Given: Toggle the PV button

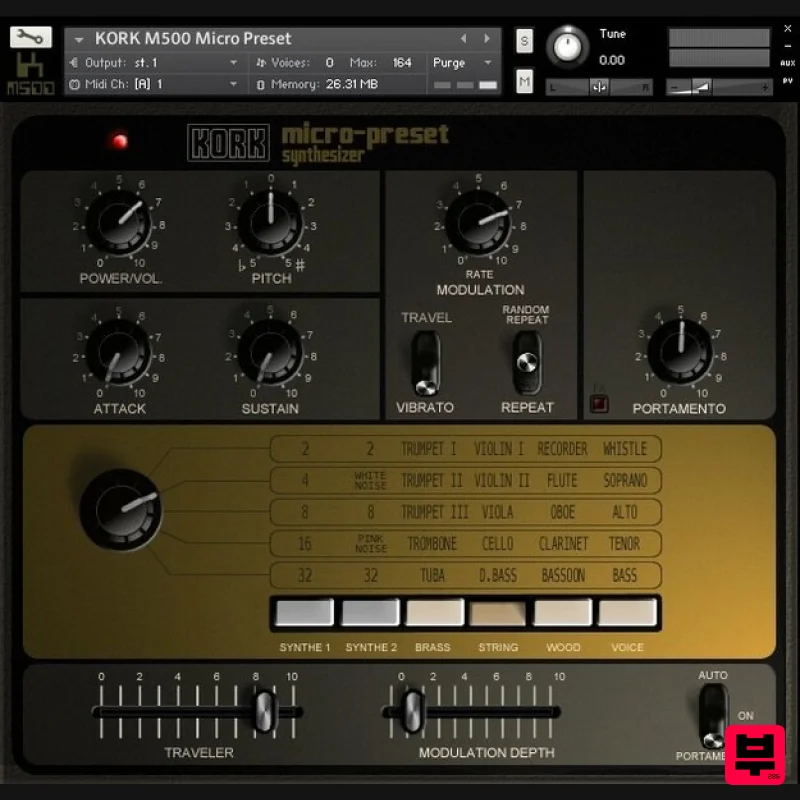Looking at the screenshot, I should [x=788, y=81].
